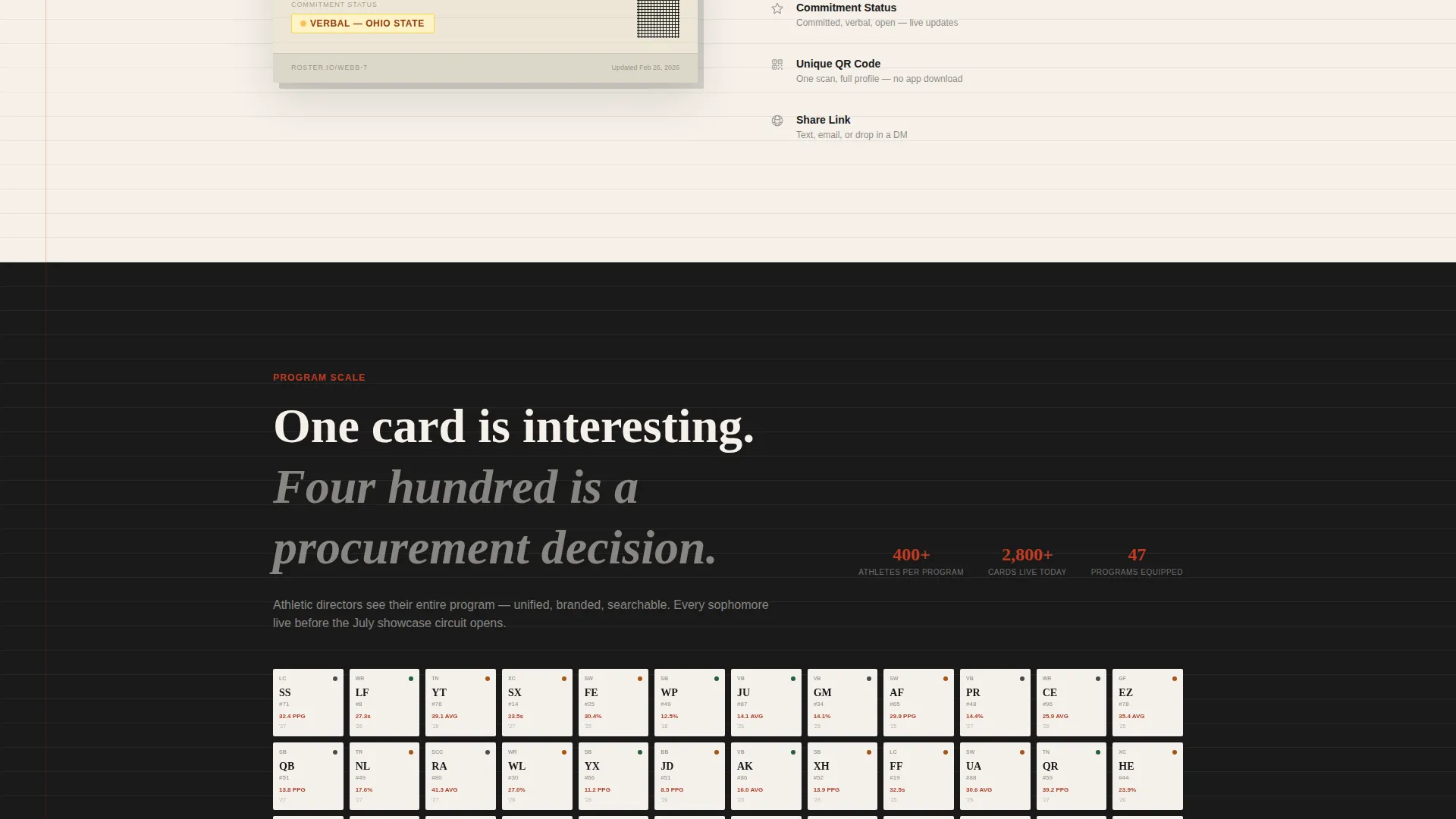Click the status dot on the SS card
1456x819 pixels.
[335, 679]
